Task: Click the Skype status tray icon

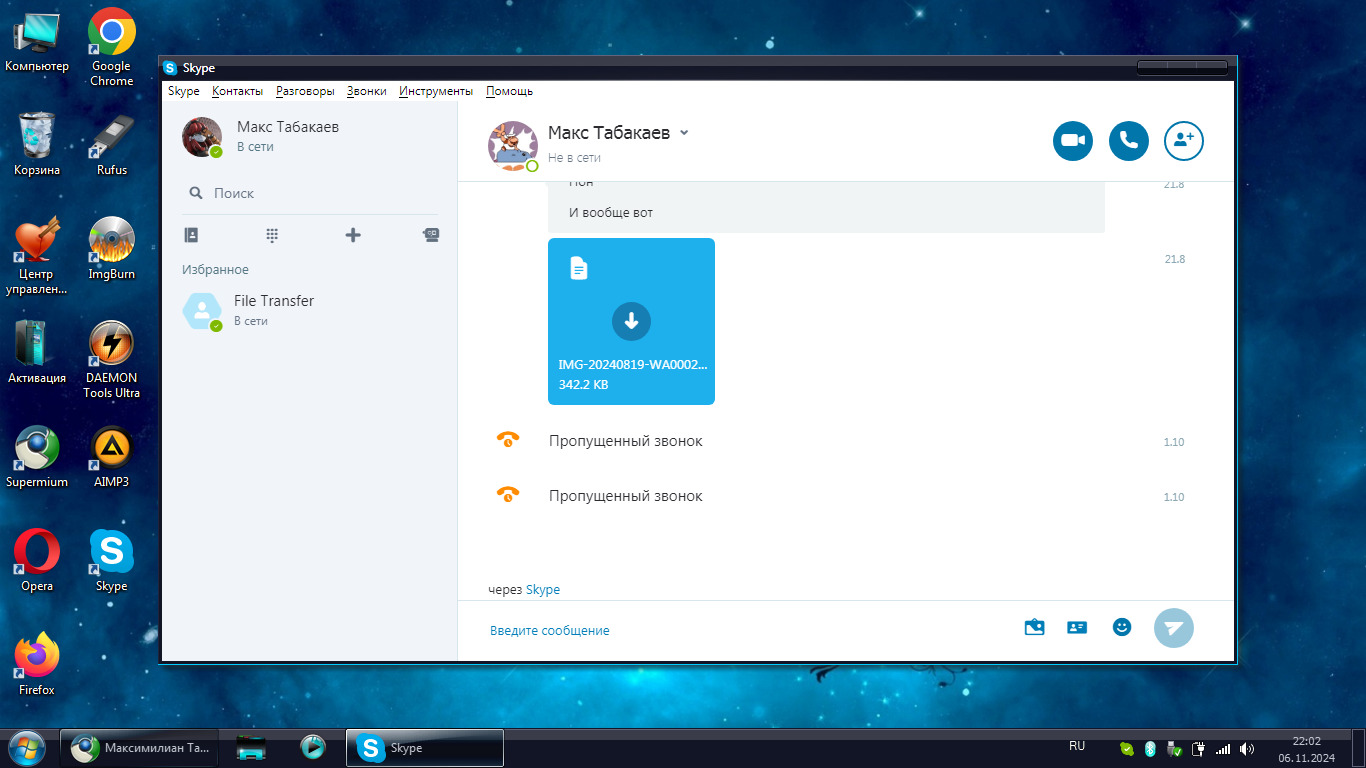Action: (1127, 748)
